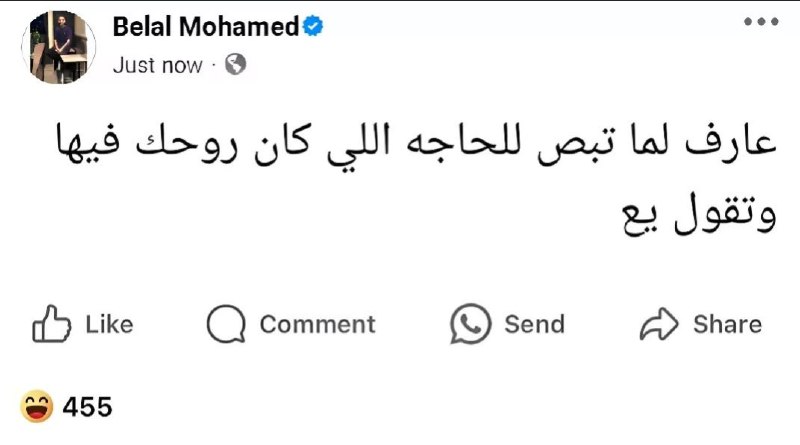This screenshot has height=445, width=800.
Task: Click the word "عارف" in the post
Action: pos(731,140)
